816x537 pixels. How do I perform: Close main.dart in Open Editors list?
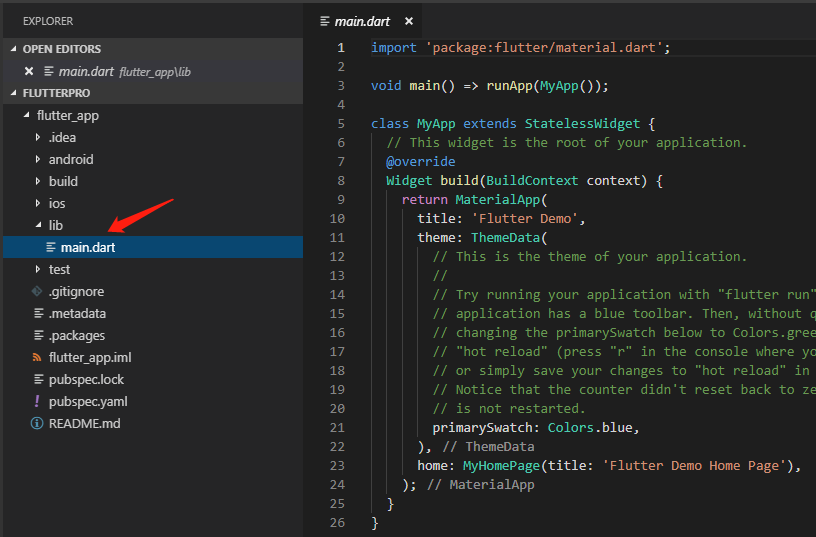(x=29, y=71)
